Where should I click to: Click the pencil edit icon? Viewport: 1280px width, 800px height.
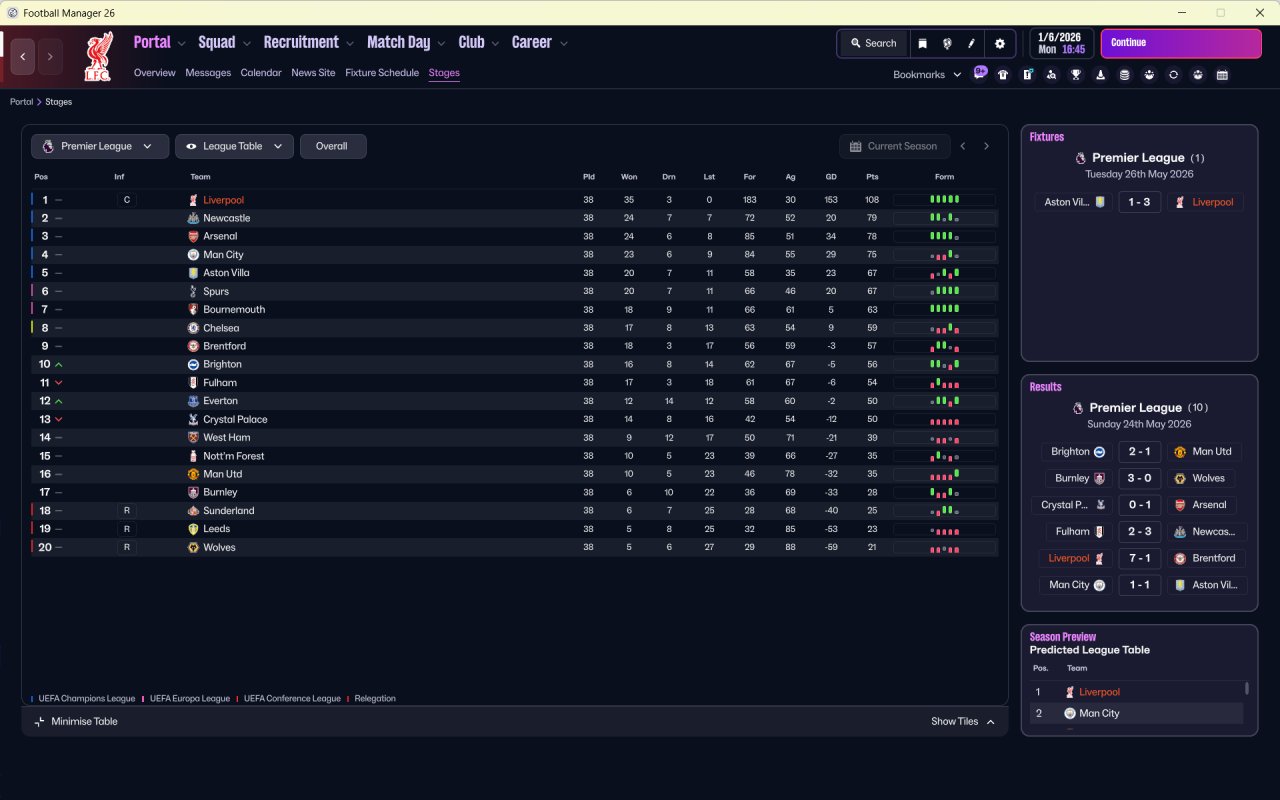tap(972, 43)
